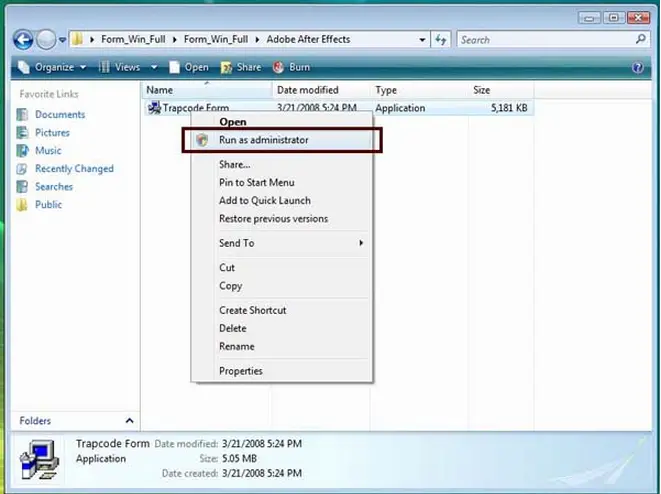Open the address bar history dropdown
Screen dimensions: 661x494
click(x=422, y=40)
